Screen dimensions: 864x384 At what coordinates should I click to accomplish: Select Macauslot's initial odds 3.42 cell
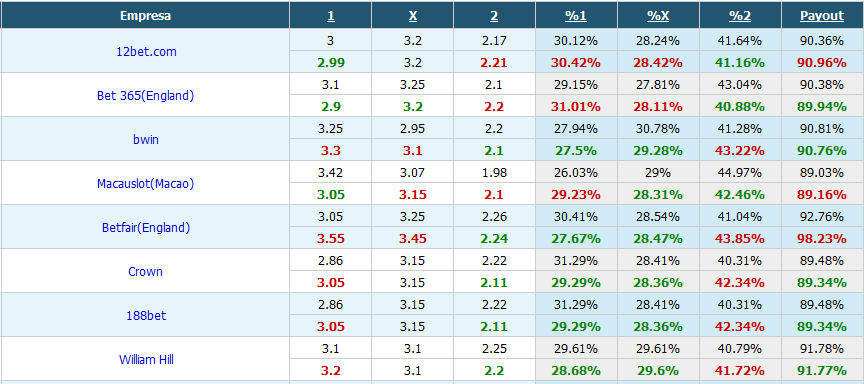coord(331,172)
